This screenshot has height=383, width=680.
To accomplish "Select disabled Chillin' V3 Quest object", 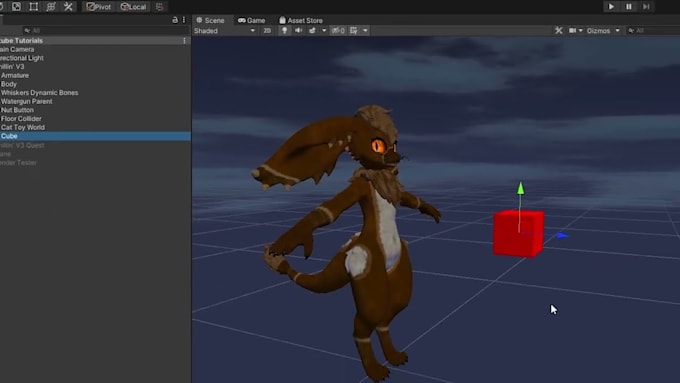I will coord(22,145).
